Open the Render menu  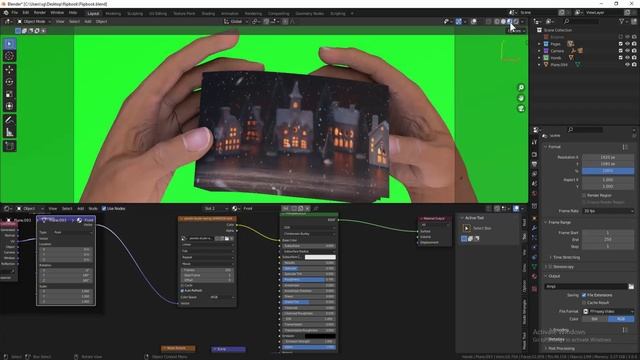(x=40, y=13)
